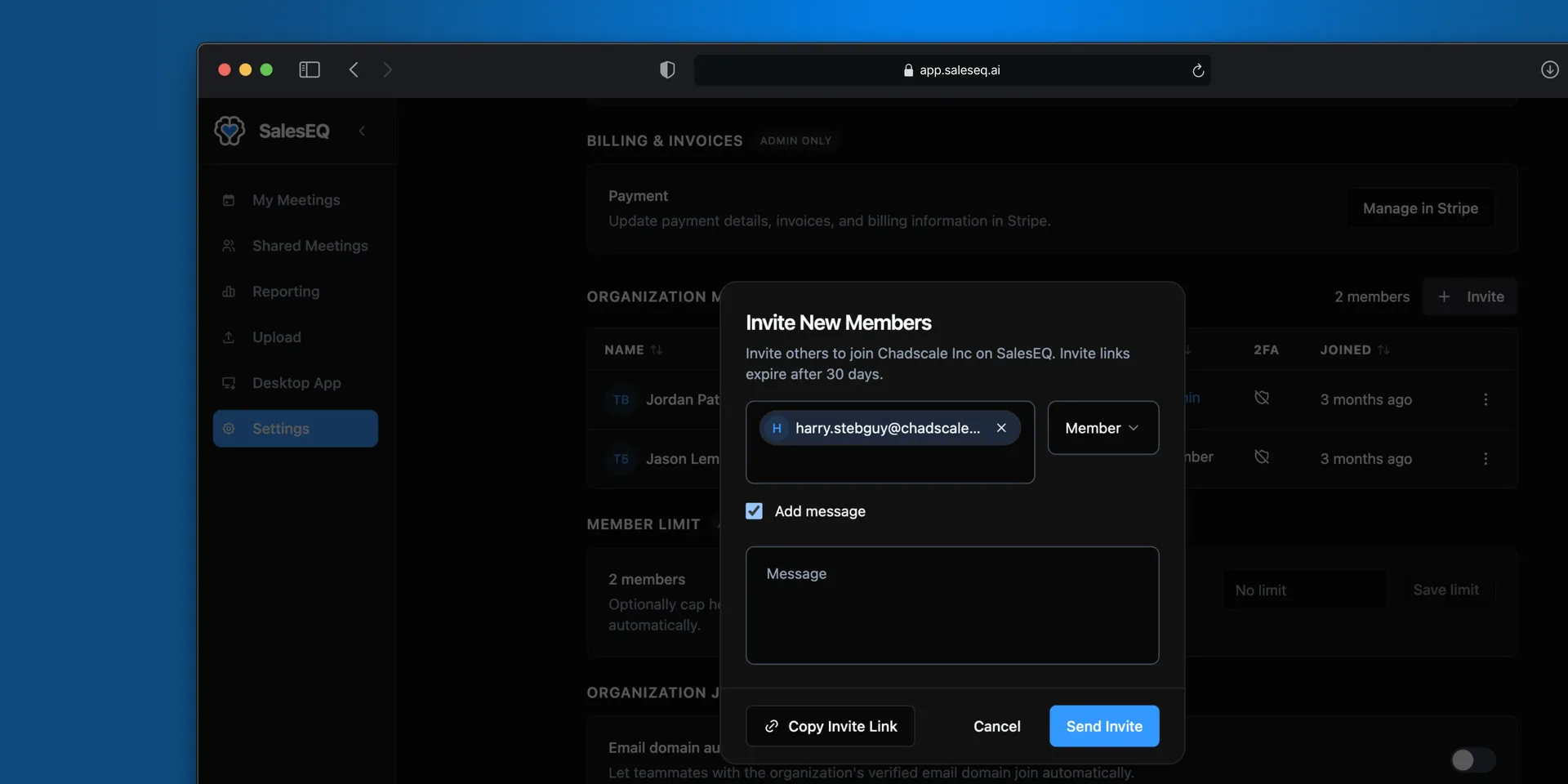
Task: Select Settings in sidebar
Action: click(x=296, y=429)
